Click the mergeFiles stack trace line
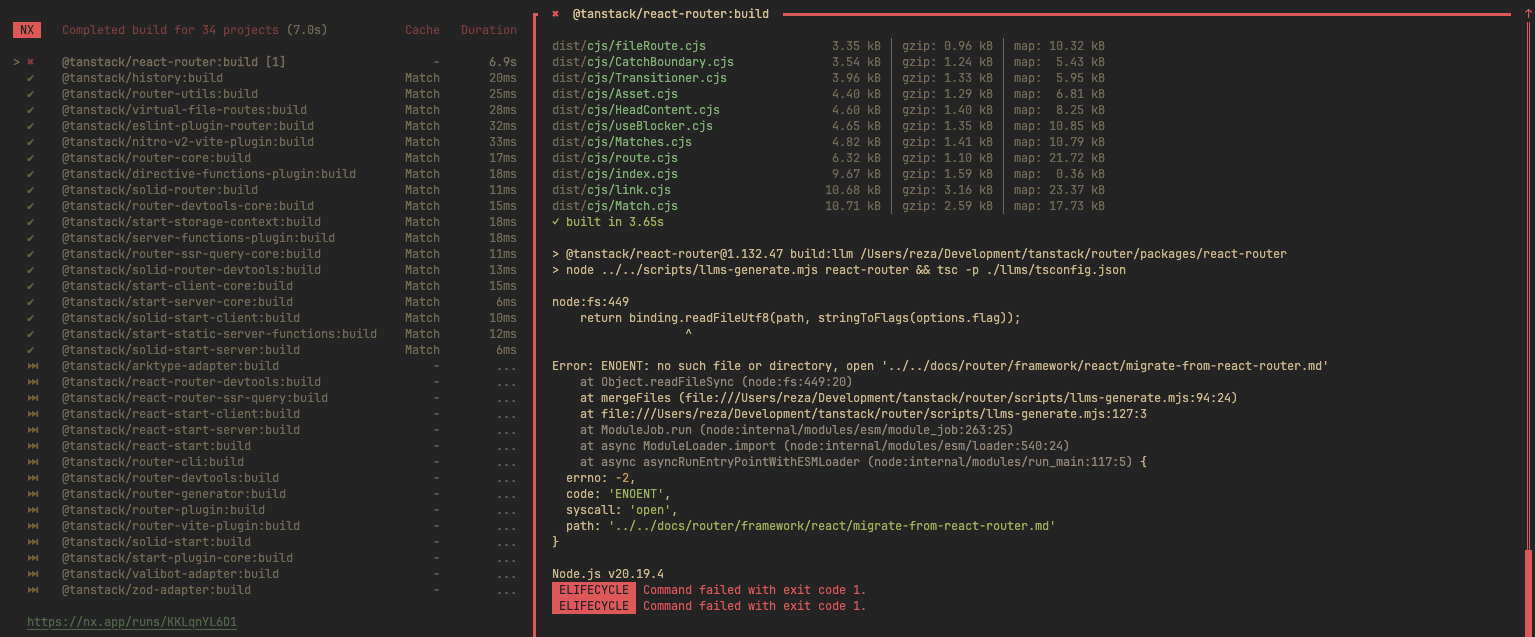The width and height of the screenshot is (1535, 637). [x=909, y=398]
